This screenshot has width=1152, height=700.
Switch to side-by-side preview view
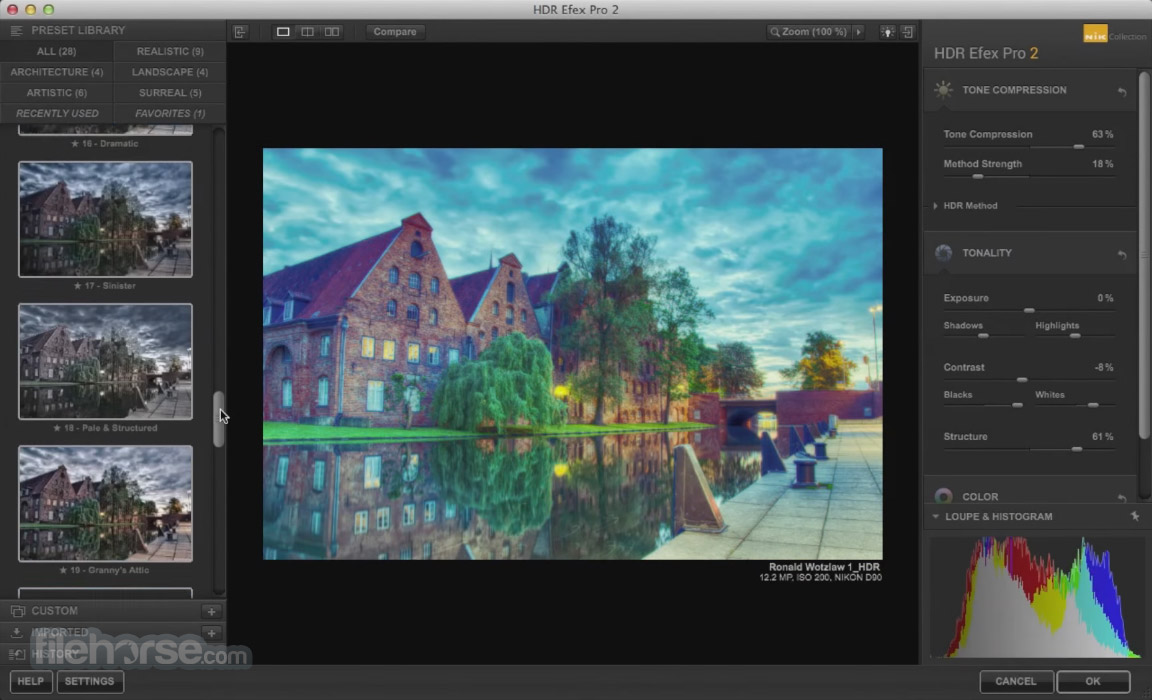(332, 32)
